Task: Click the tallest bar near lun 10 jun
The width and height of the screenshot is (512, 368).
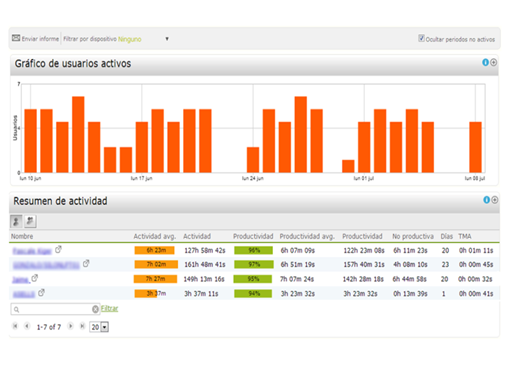Action: point(78,134)
